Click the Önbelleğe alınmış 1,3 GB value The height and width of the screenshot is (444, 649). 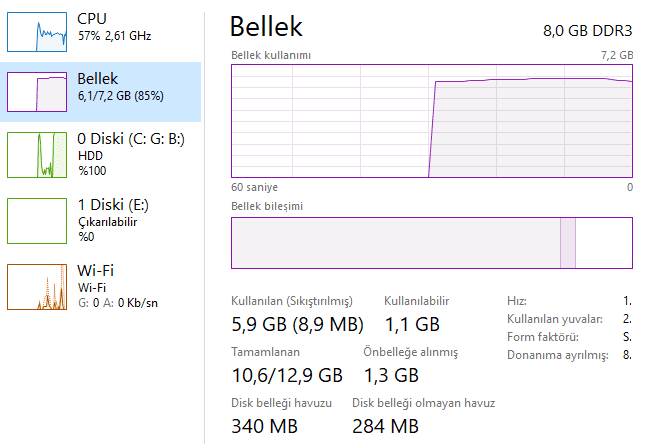390,375
